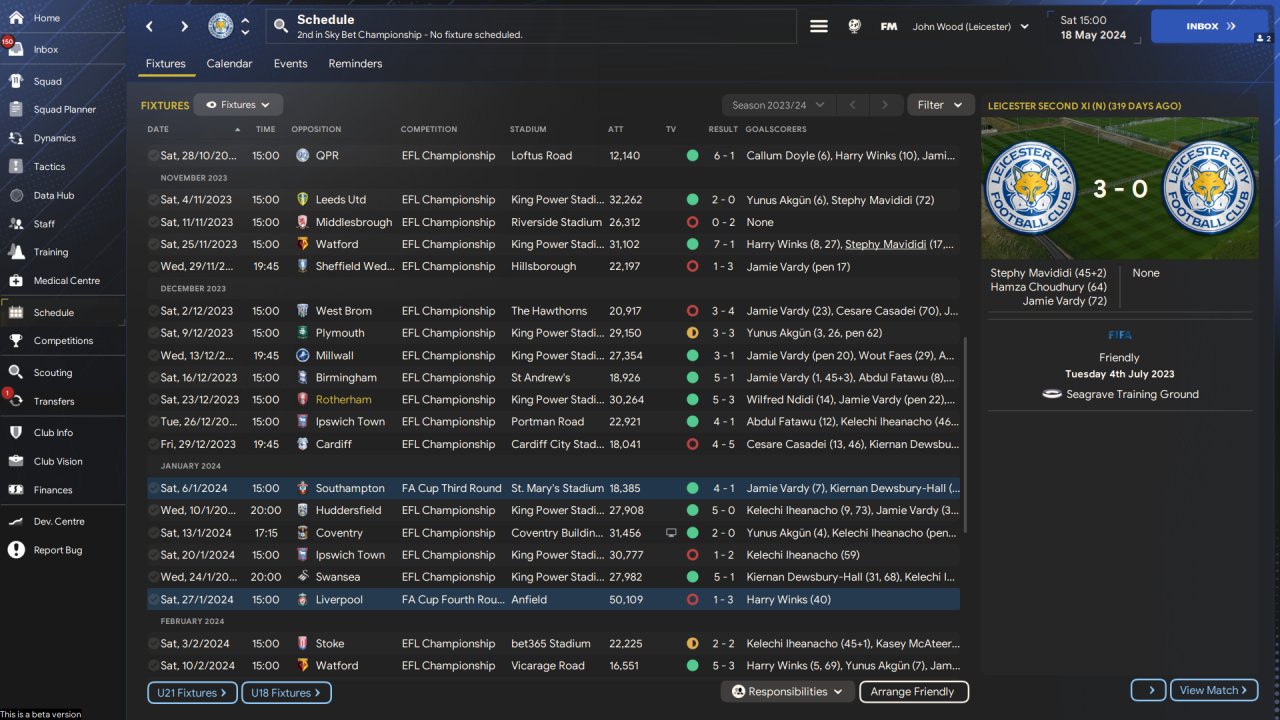
Task: Open the Data Hub icon
Action: point(16,195)
